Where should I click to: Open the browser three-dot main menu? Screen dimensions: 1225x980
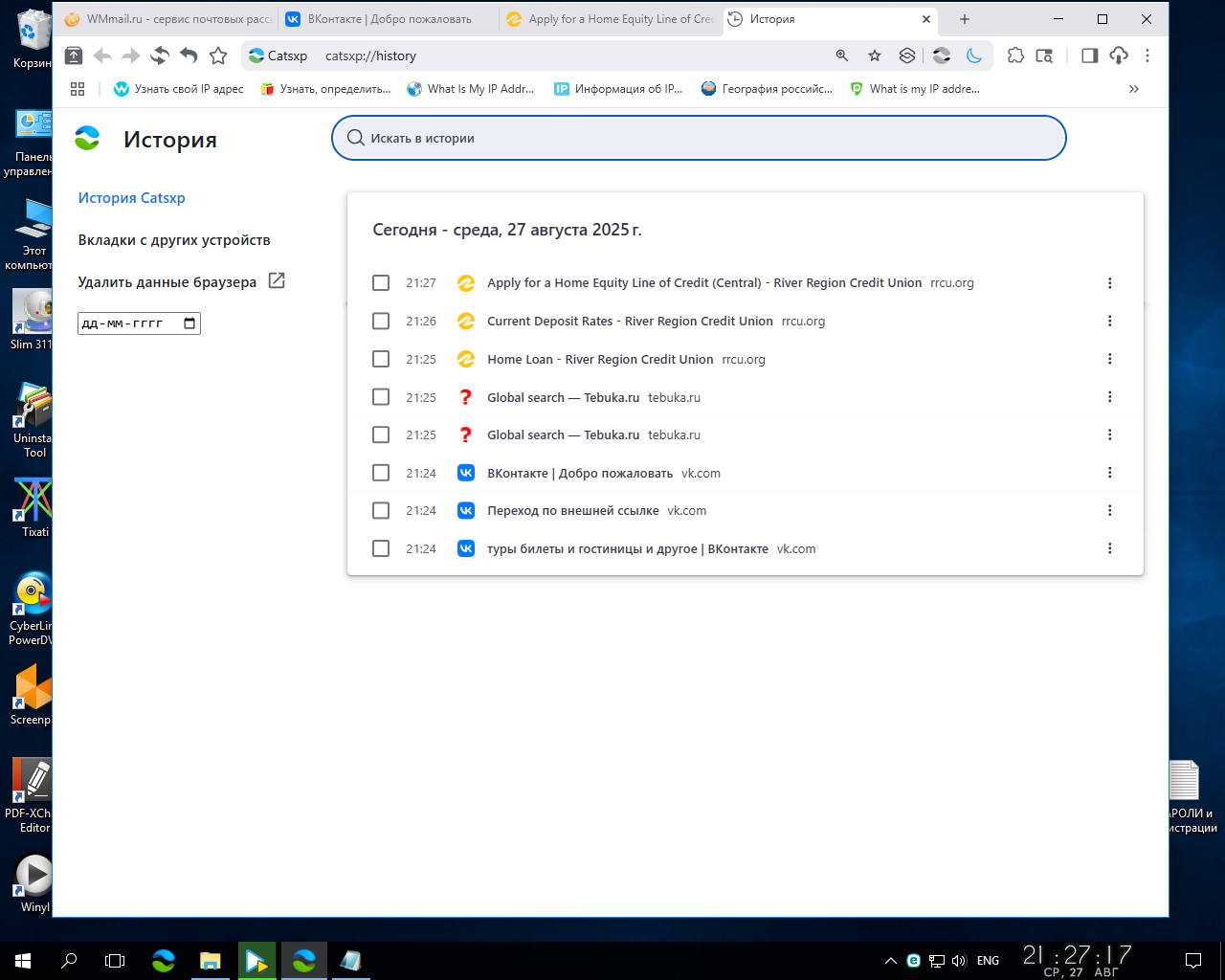coord(1147,56)
